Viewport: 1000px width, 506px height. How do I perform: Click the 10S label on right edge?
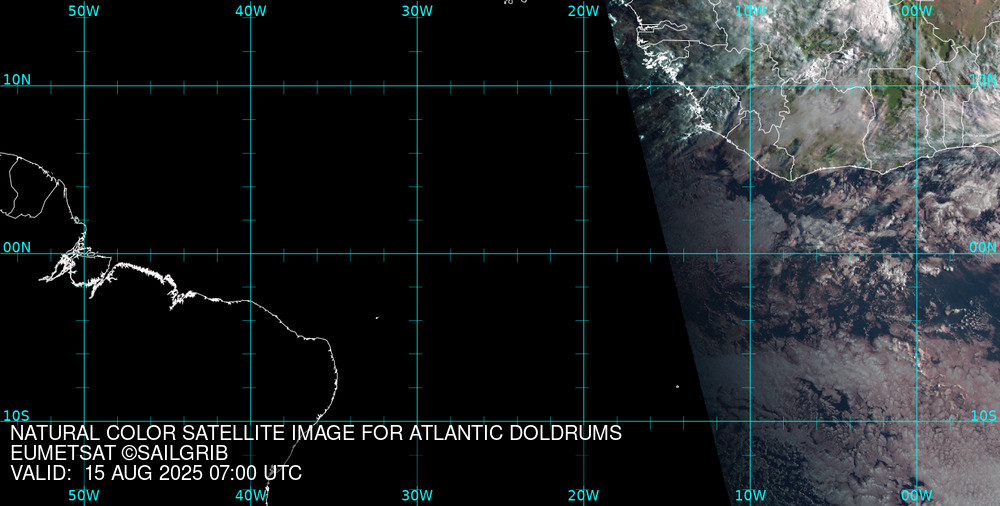pos(984,415)
